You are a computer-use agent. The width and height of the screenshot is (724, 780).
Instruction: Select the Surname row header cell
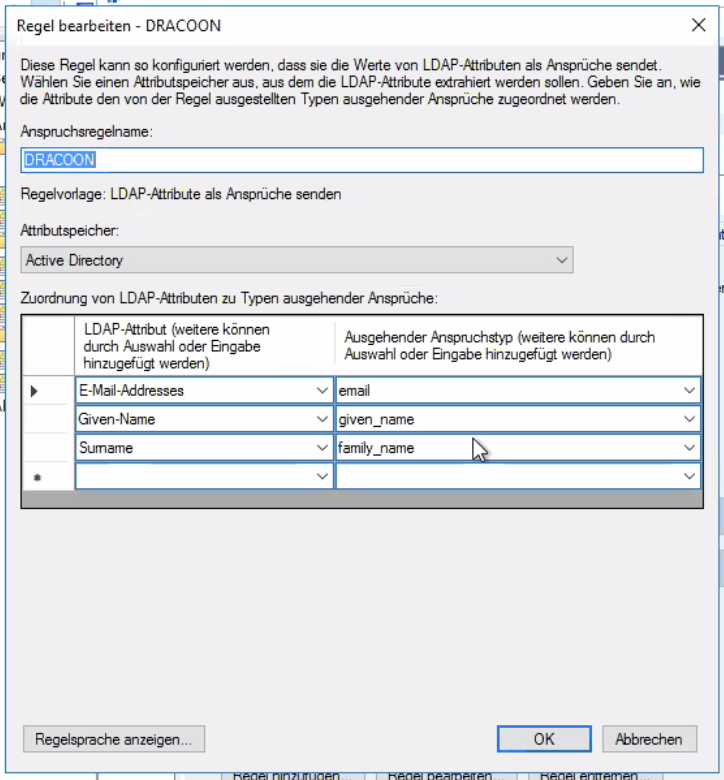tap(48, 448)
